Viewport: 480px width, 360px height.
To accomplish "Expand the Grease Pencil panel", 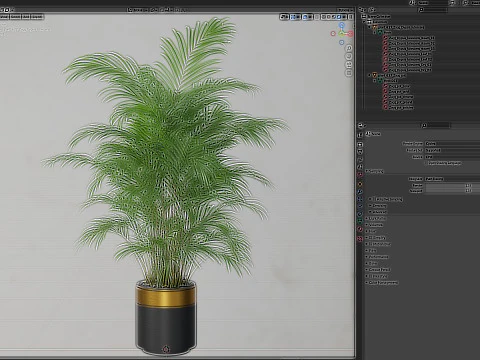I will coord(378,269).
